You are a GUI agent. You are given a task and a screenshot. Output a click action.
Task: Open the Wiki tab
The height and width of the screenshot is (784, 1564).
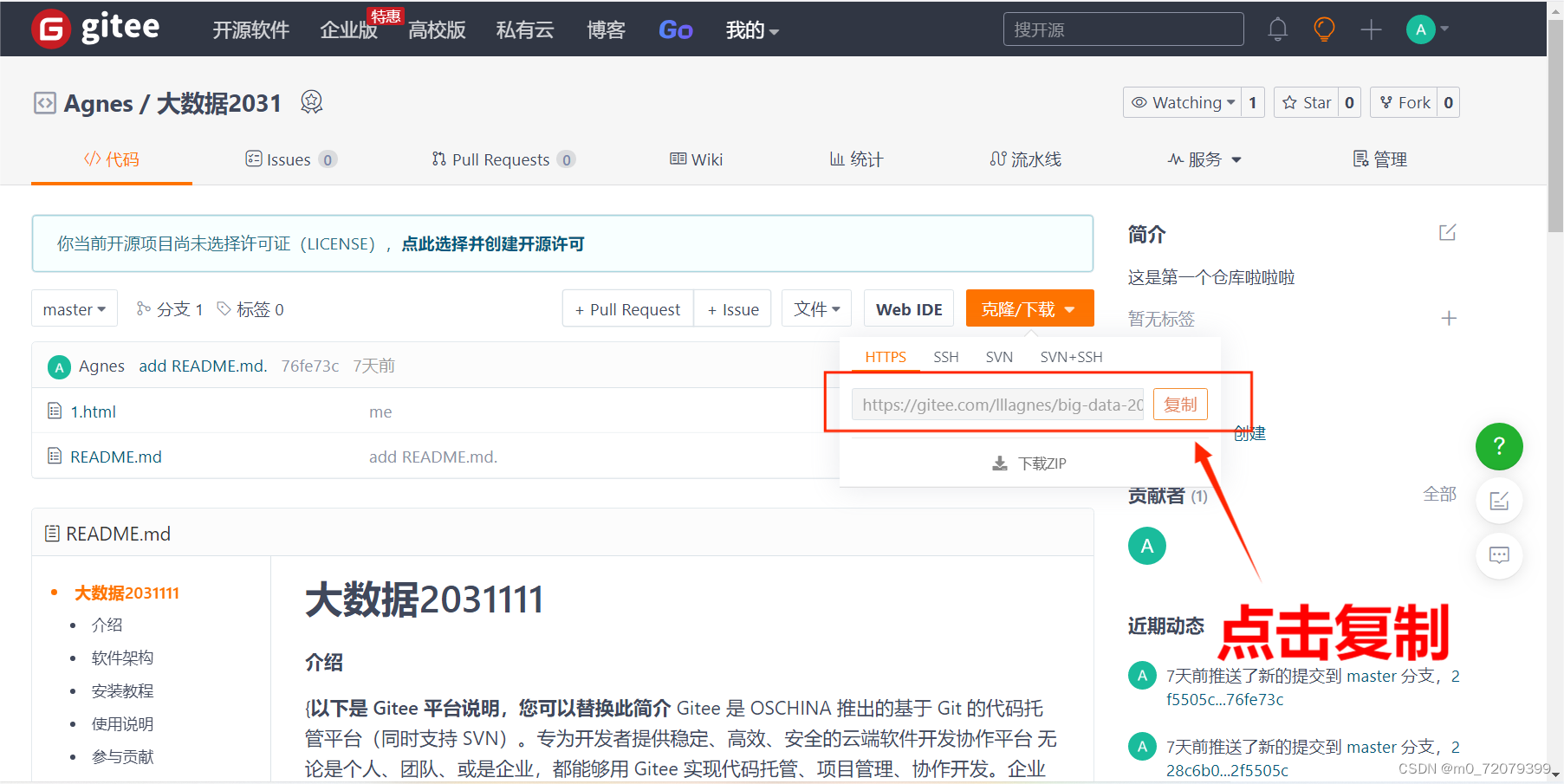(x=696, y=159)
